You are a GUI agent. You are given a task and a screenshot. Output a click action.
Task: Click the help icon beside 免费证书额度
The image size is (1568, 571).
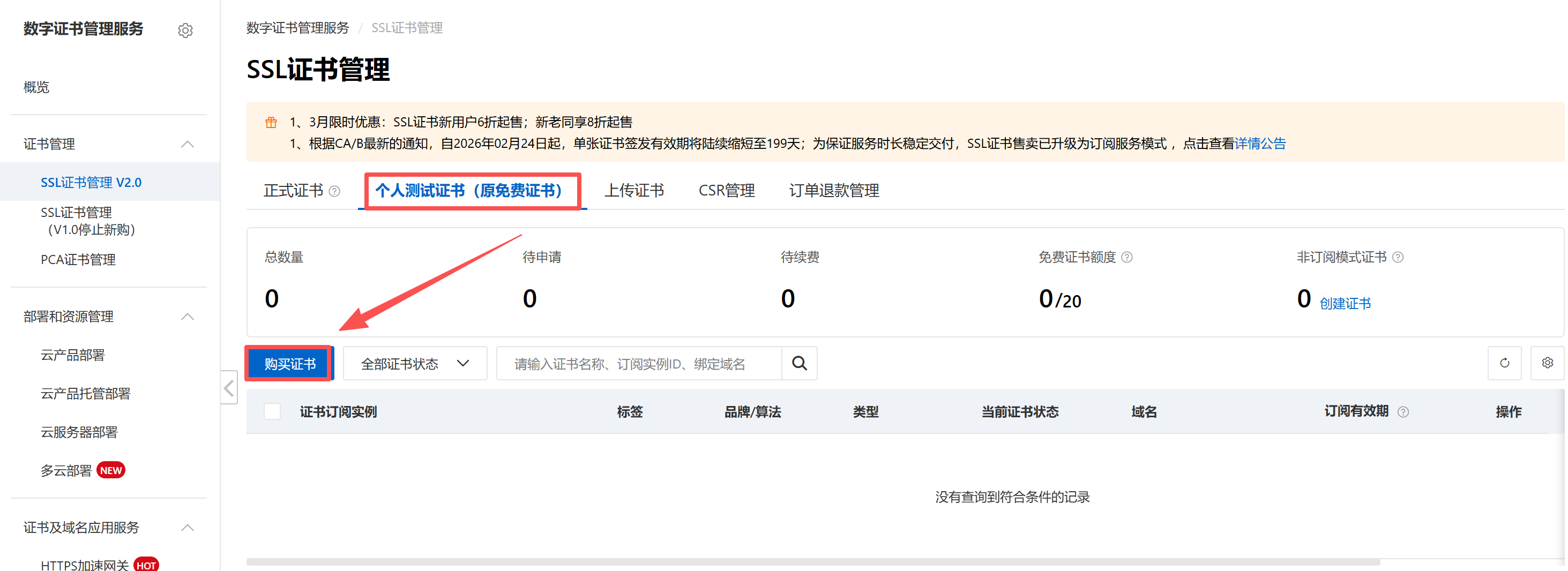point(1126,258)
